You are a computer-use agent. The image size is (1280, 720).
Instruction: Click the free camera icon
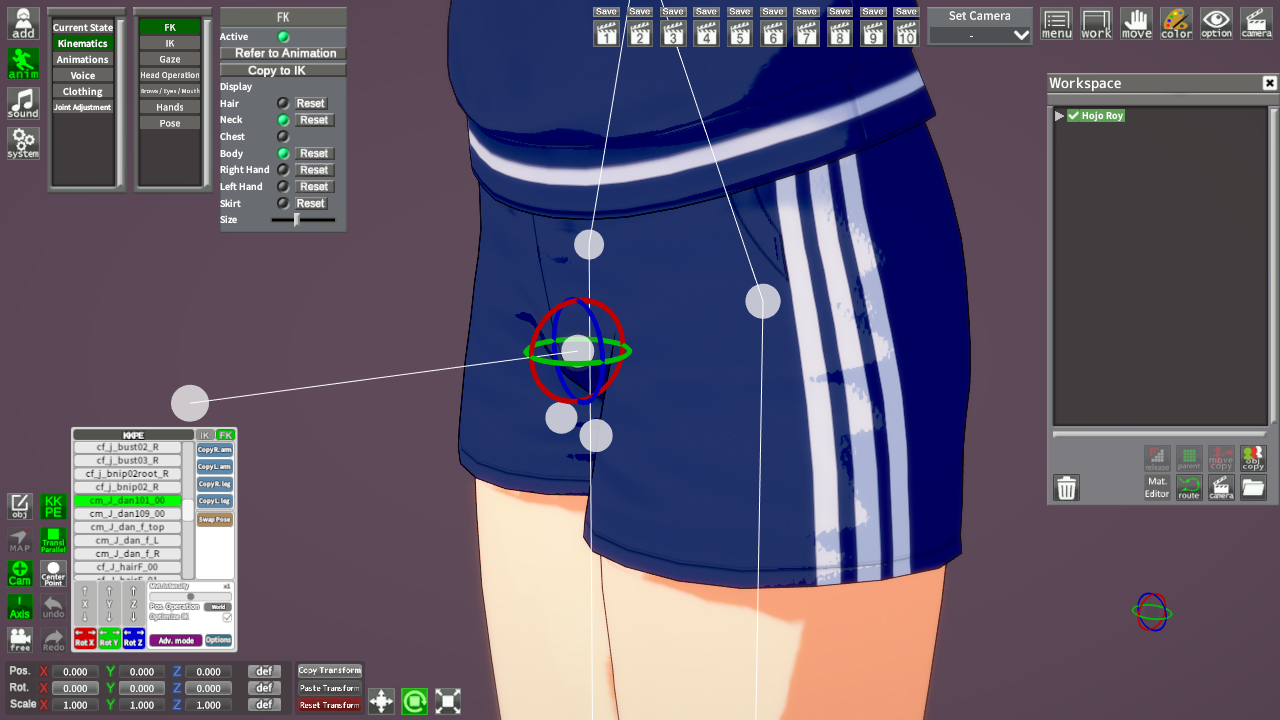20,640
